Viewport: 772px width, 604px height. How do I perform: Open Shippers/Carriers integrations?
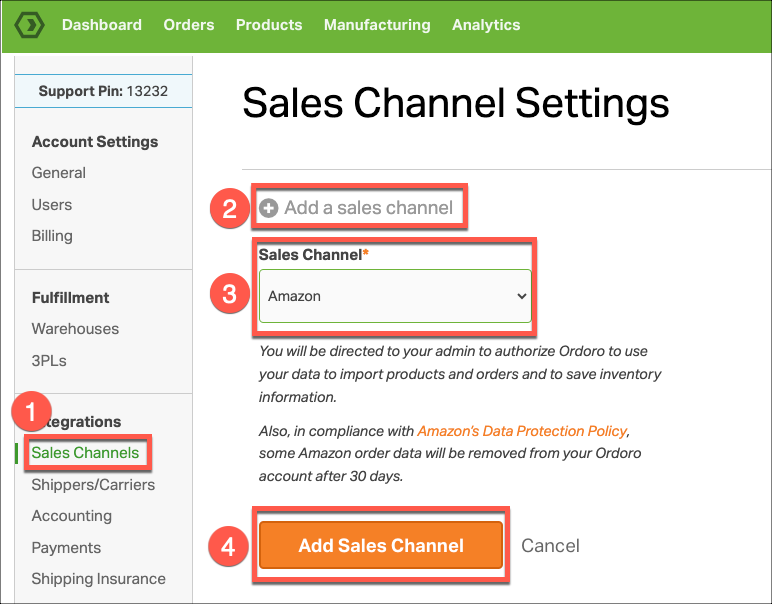[x=93, y=485]
